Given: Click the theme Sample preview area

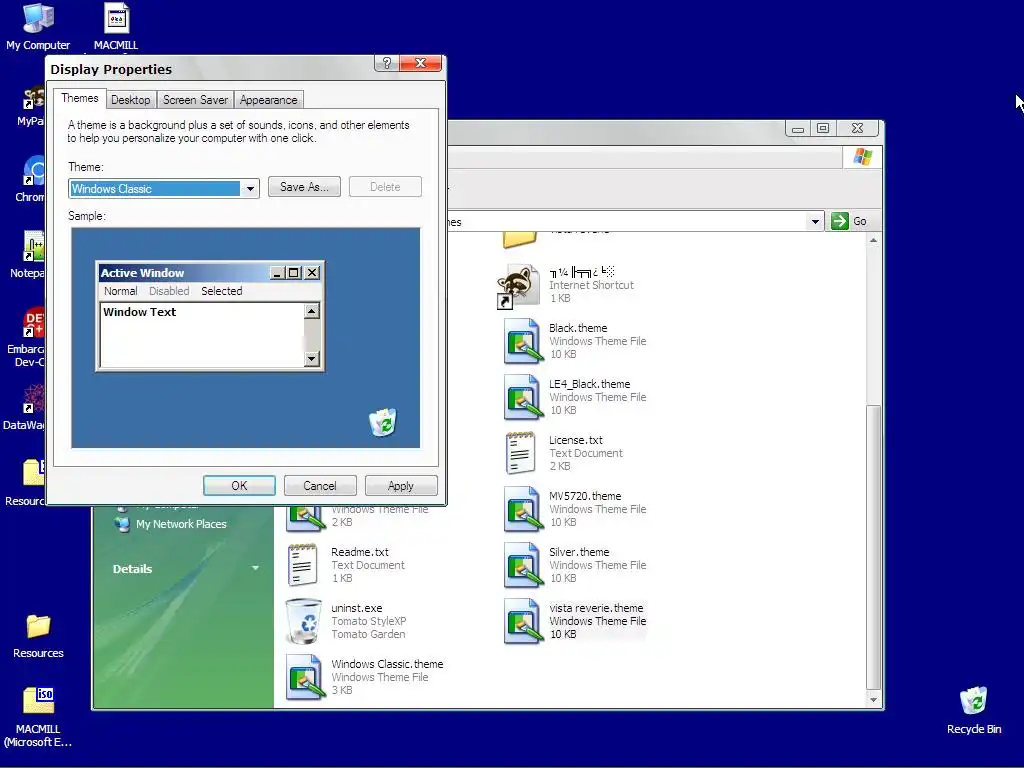Looking at the screenshot, I should [x=246, y=338].
